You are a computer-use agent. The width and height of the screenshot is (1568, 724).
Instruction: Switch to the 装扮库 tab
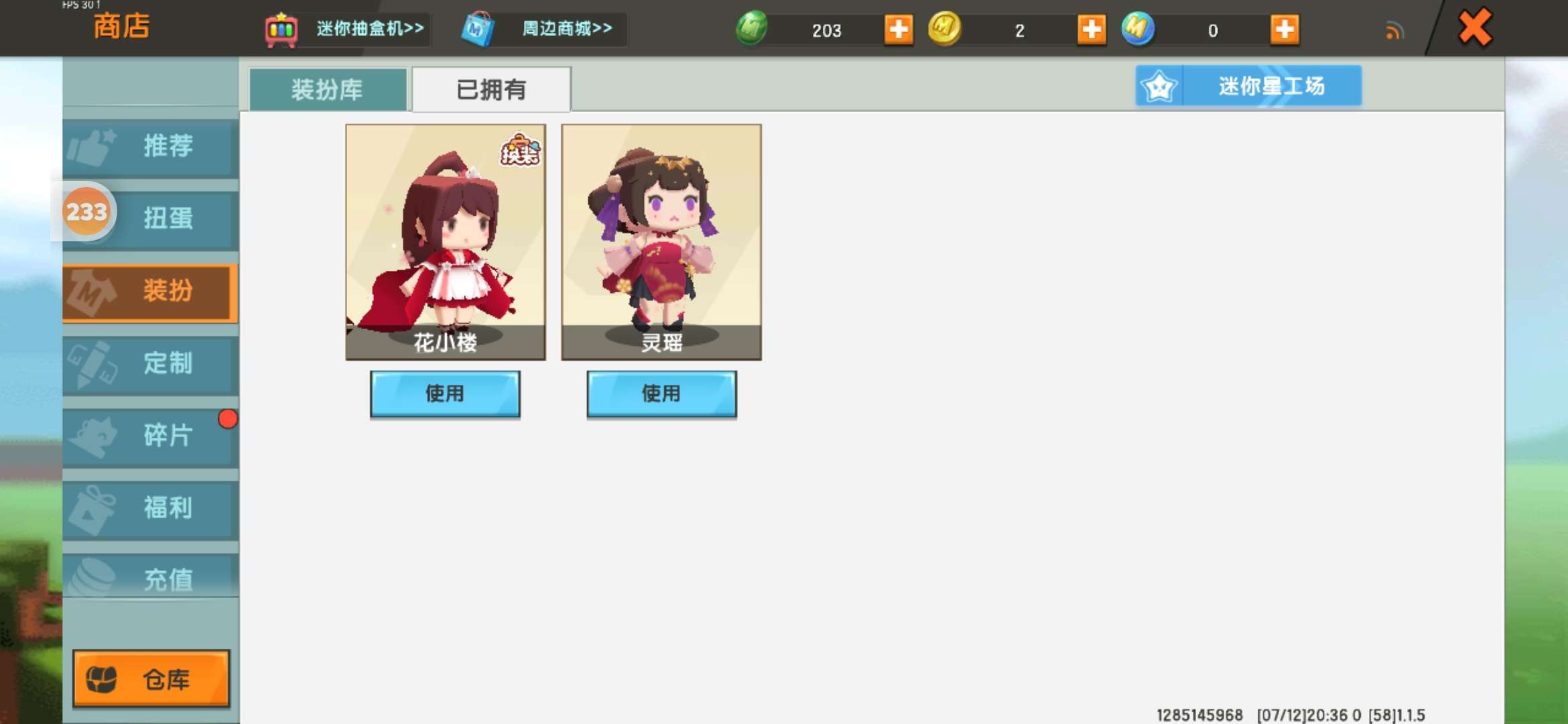click(328, 89)
